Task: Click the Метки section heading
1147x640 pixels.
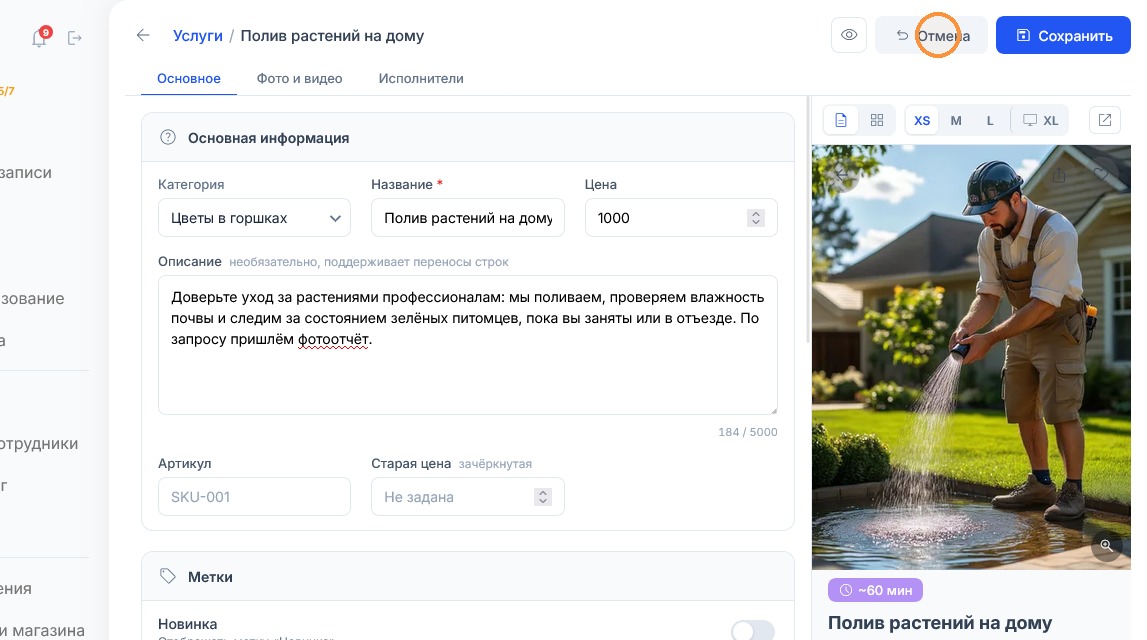Action: point(210,577)
